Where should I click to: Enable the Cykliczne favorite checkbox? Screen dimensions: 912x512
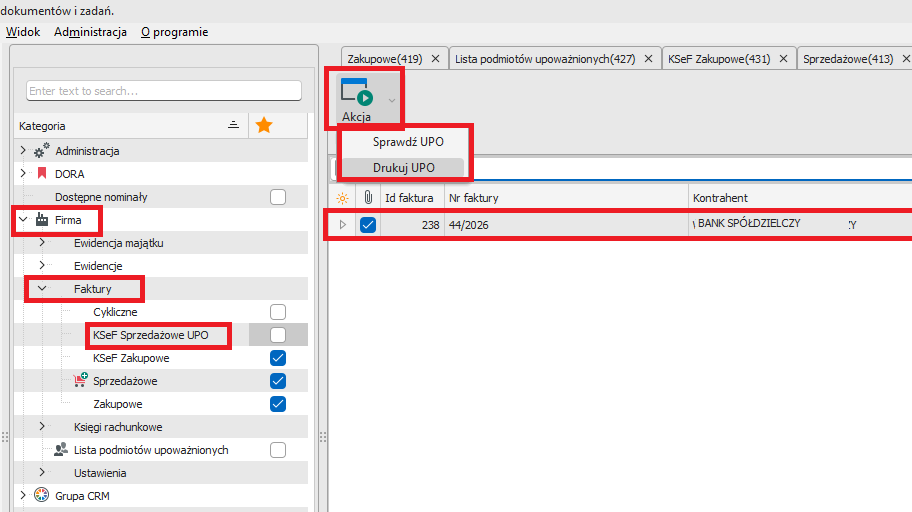(x=278, y=312)
